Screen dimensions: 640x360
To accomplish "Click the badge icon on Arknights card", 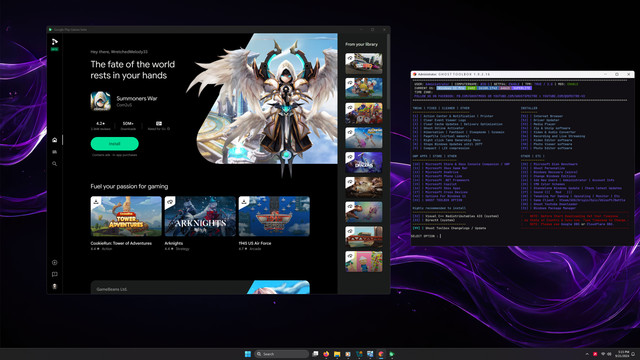I will pyautogui.click(x=170, y=202).
